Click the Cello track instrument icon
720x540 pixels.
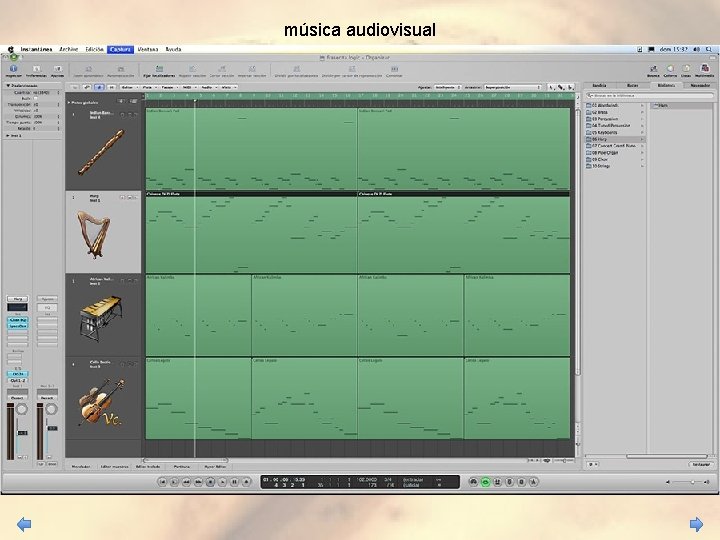coord(101,403)
